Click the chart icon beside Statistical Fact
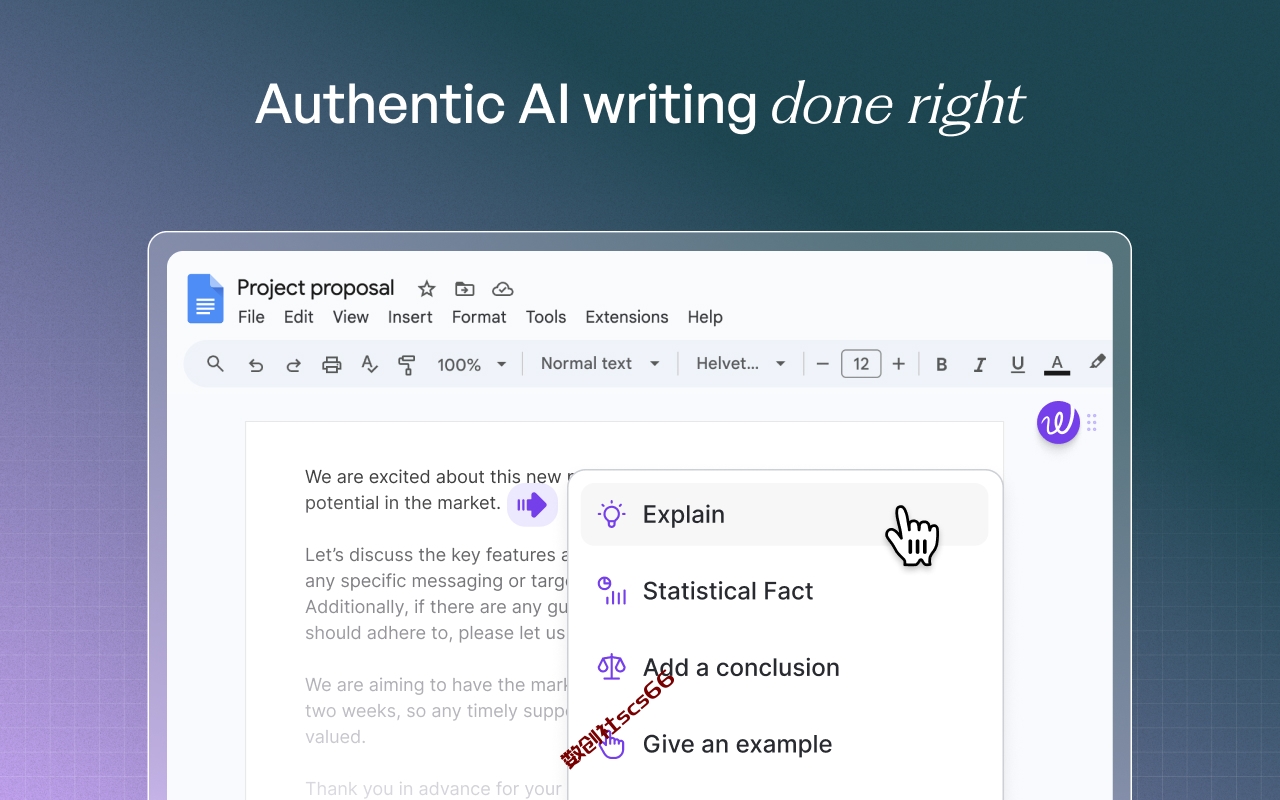The image size is (1280, 800). pos(611,591)
